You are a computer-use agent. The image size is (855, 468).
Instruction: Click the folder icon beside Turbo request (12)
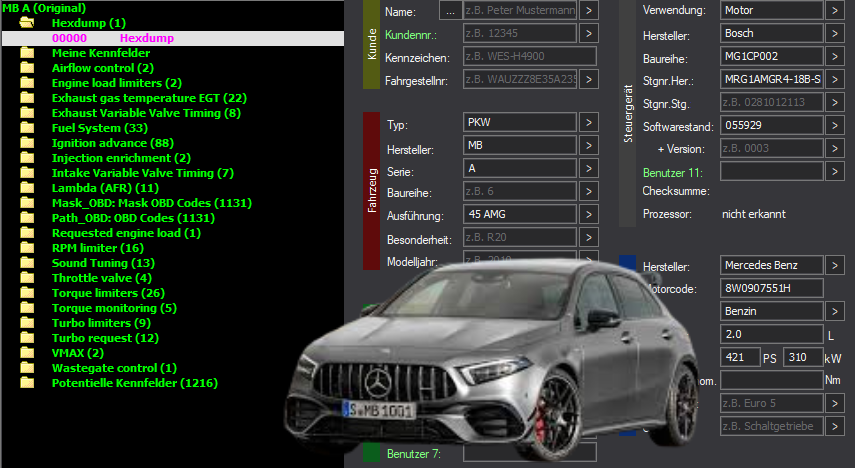click(27, 338)
